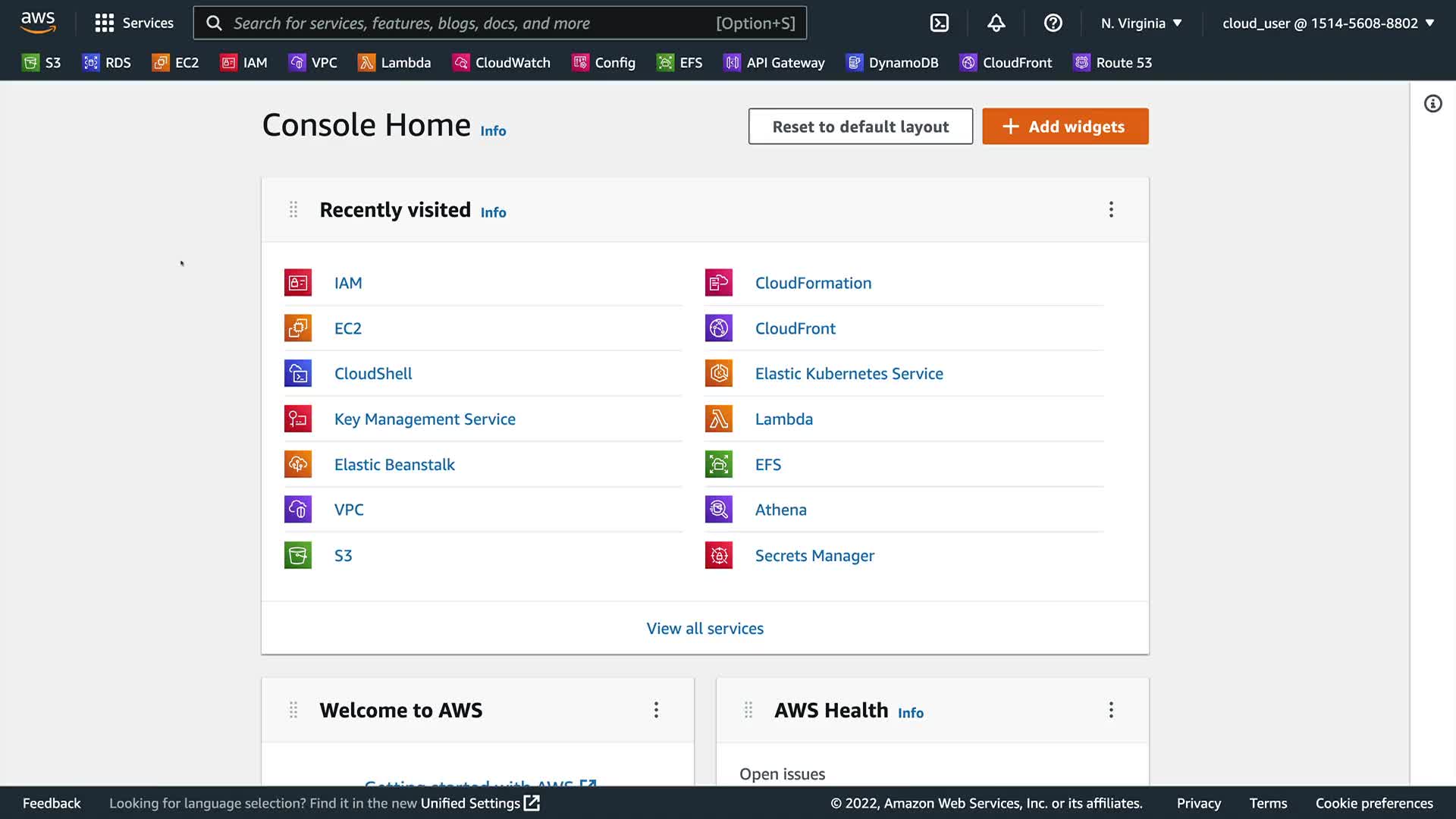
Task: Open the DynamoDB favorites bar shortcut
Action: [x=893, y=63]
